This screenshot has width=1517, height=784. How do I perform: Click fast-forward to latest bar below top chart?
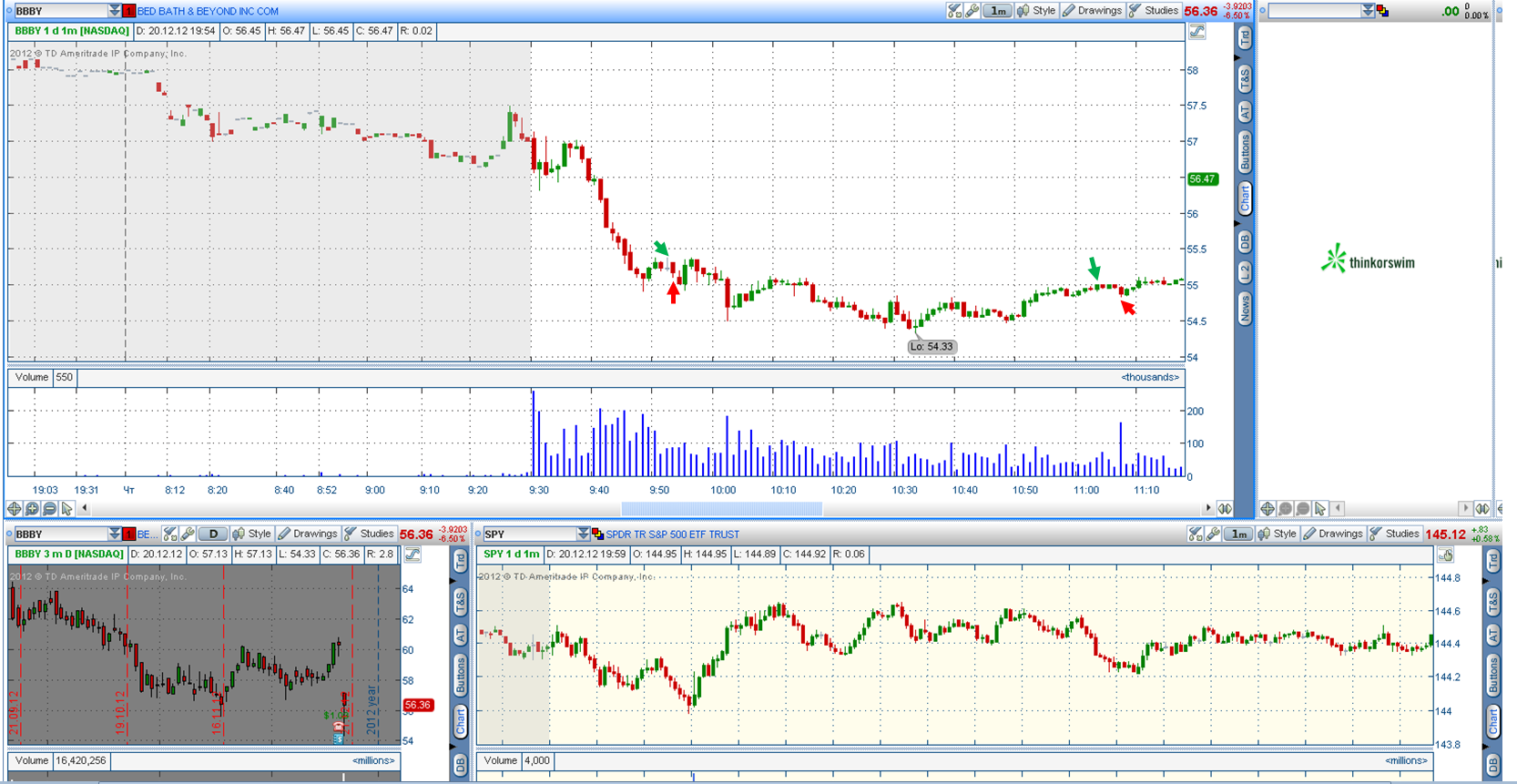[x=1225, y=508]
